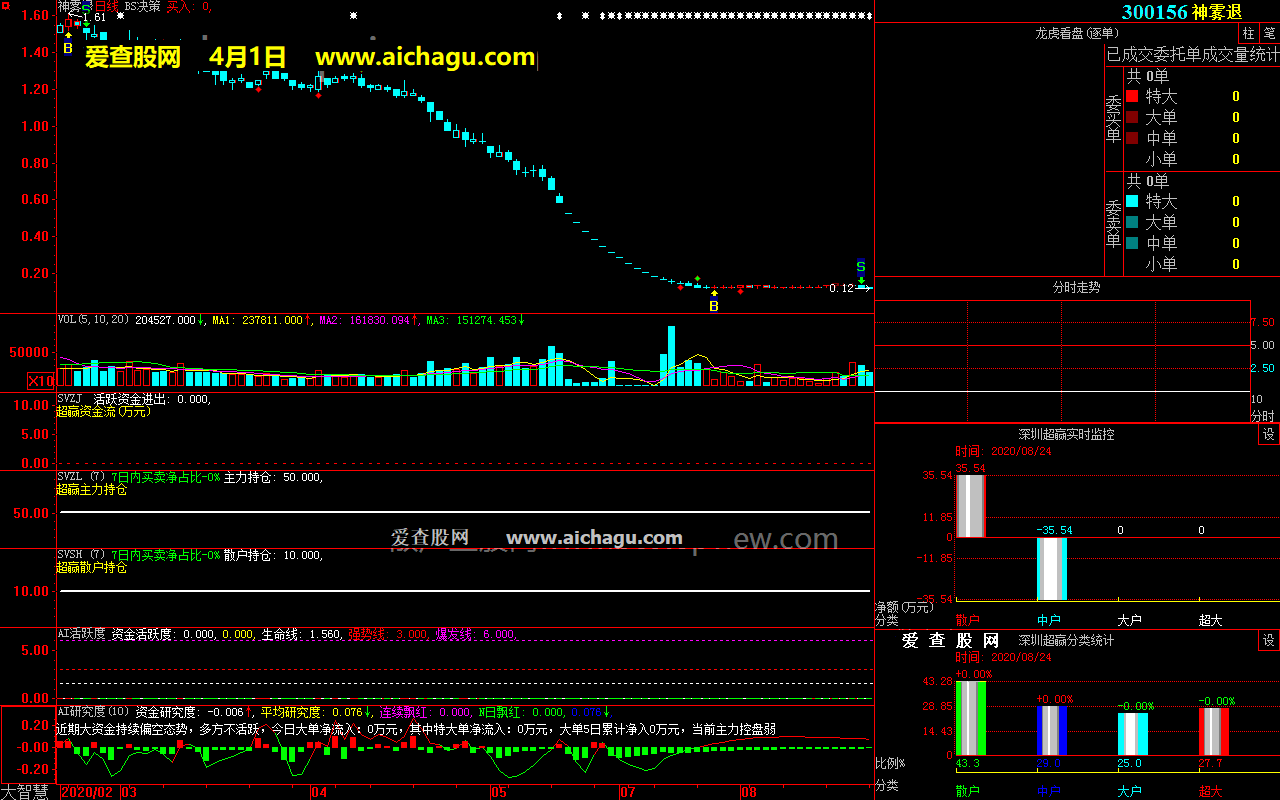
Task: Click the green 散户 bar in 分类统计 chart
Action: 971,717
